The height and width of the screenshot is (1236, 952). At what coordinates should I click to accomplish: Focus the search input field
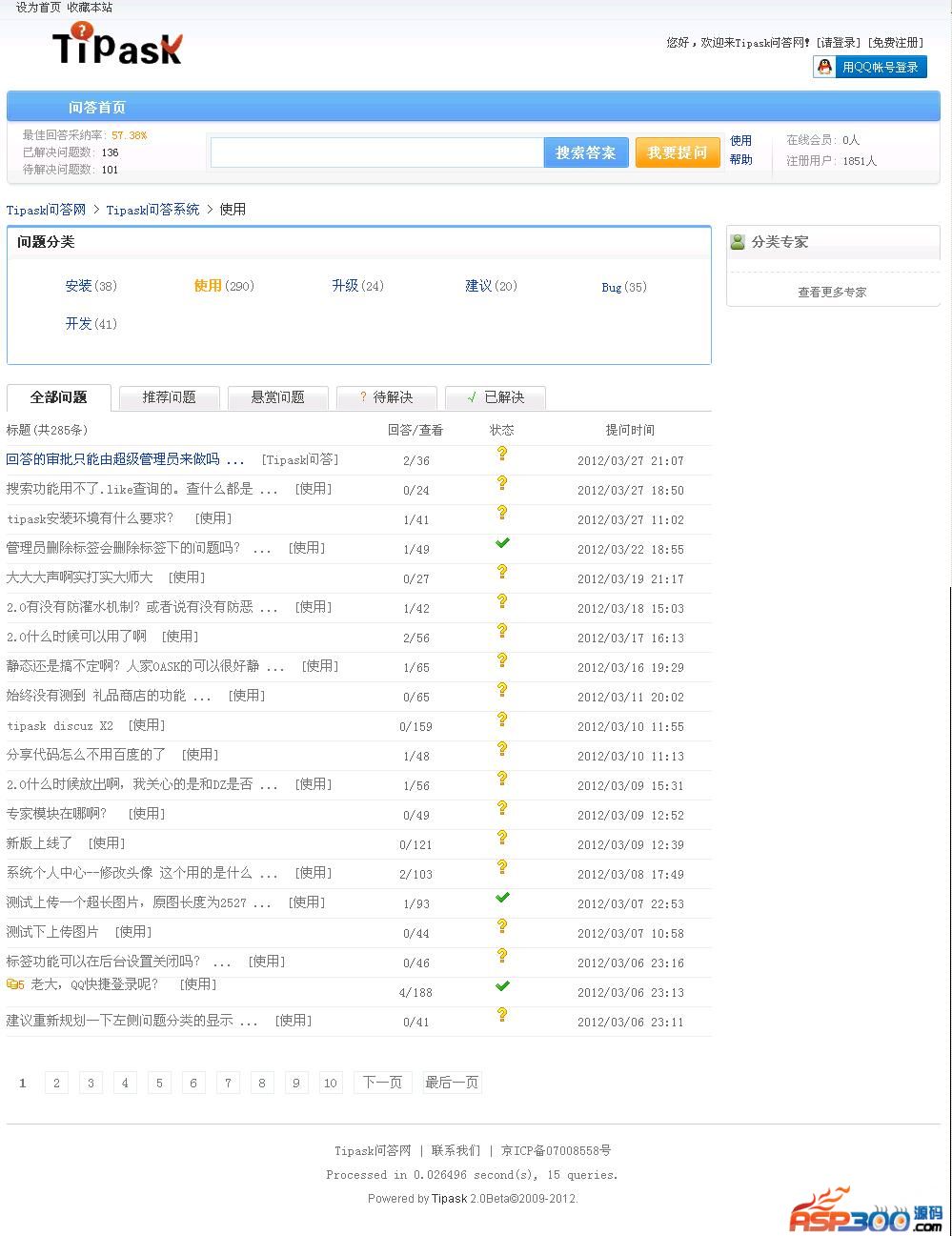coord(377,152)
